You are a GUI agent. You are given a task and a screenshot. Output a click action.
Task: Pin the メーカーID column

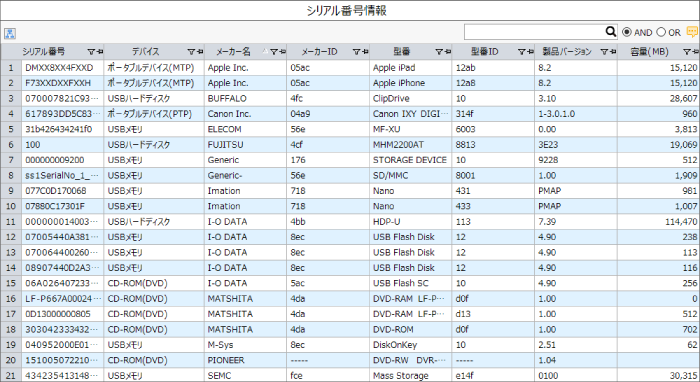point(365,52)
